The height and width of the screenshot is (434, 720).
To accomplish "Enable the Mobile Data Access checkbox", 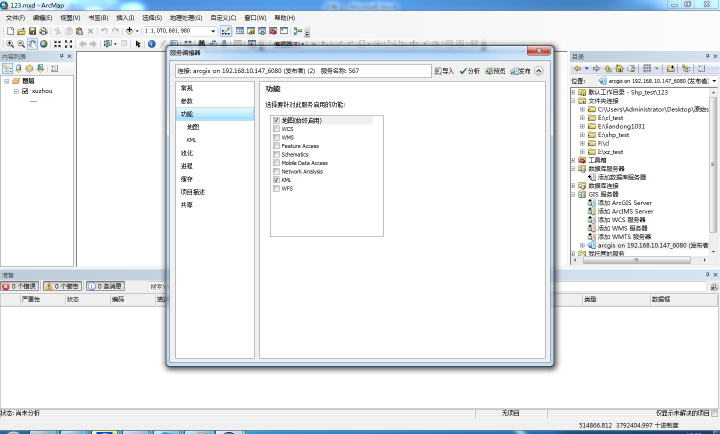I will point(276,163).
